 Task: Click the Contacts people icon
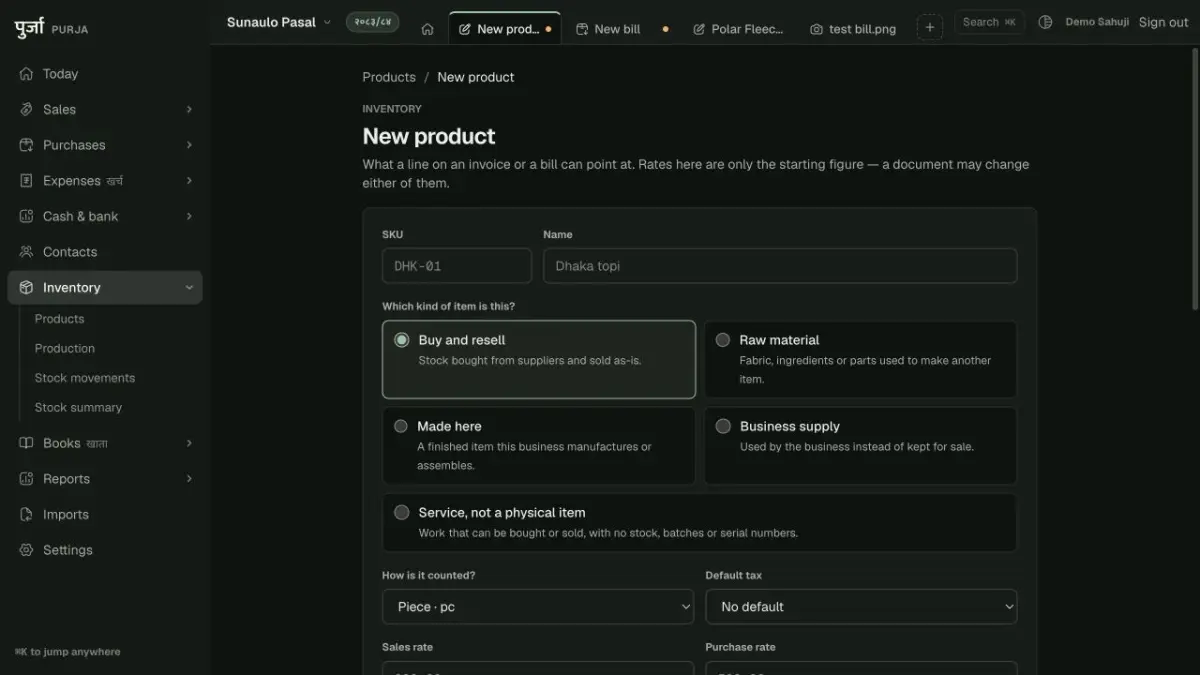pyautogui.click(x=26, y=252)
